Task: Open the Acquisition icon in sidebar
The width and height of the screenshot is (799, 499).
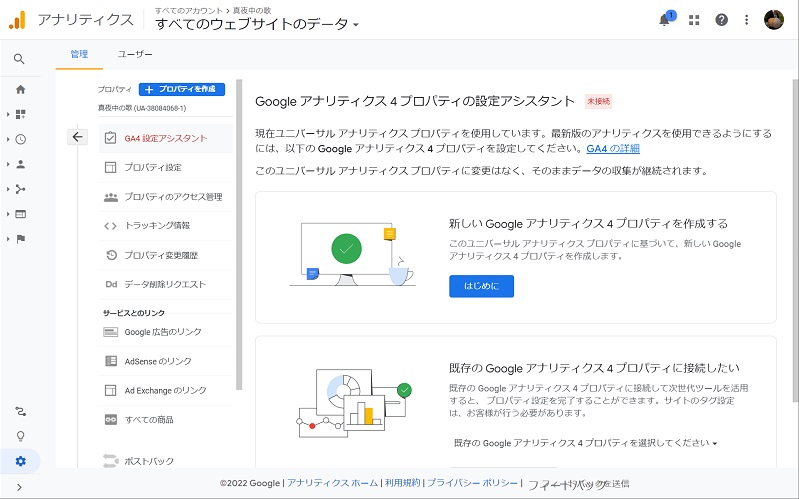Action: (x=20, y=189)
